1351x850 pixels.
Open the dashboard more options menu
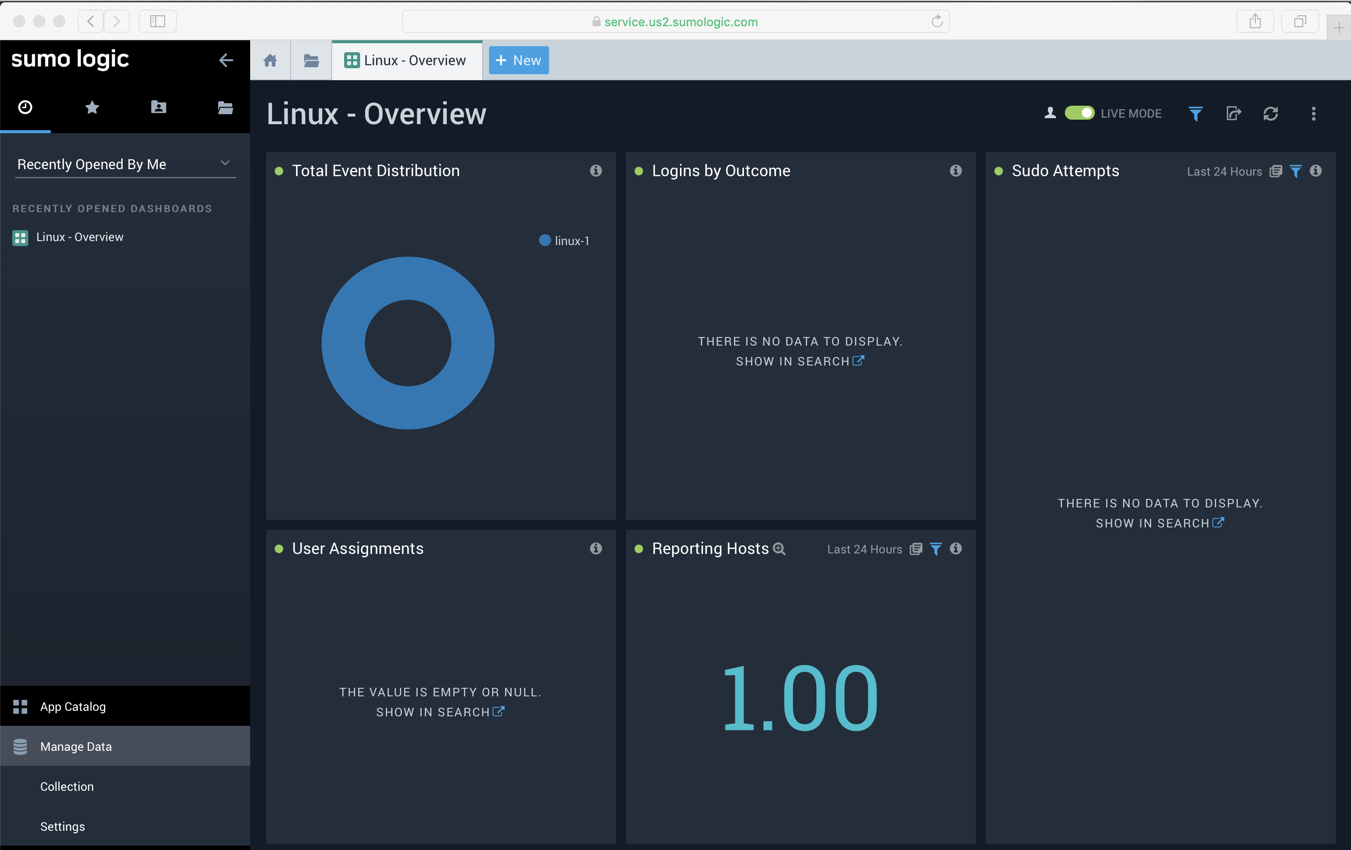point(1313,114)
